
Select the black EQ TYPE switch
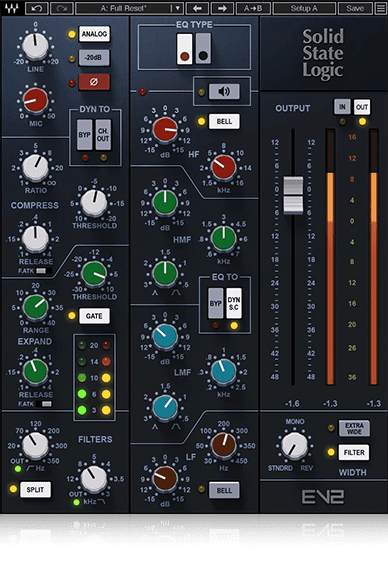click(x=203, y=49)
